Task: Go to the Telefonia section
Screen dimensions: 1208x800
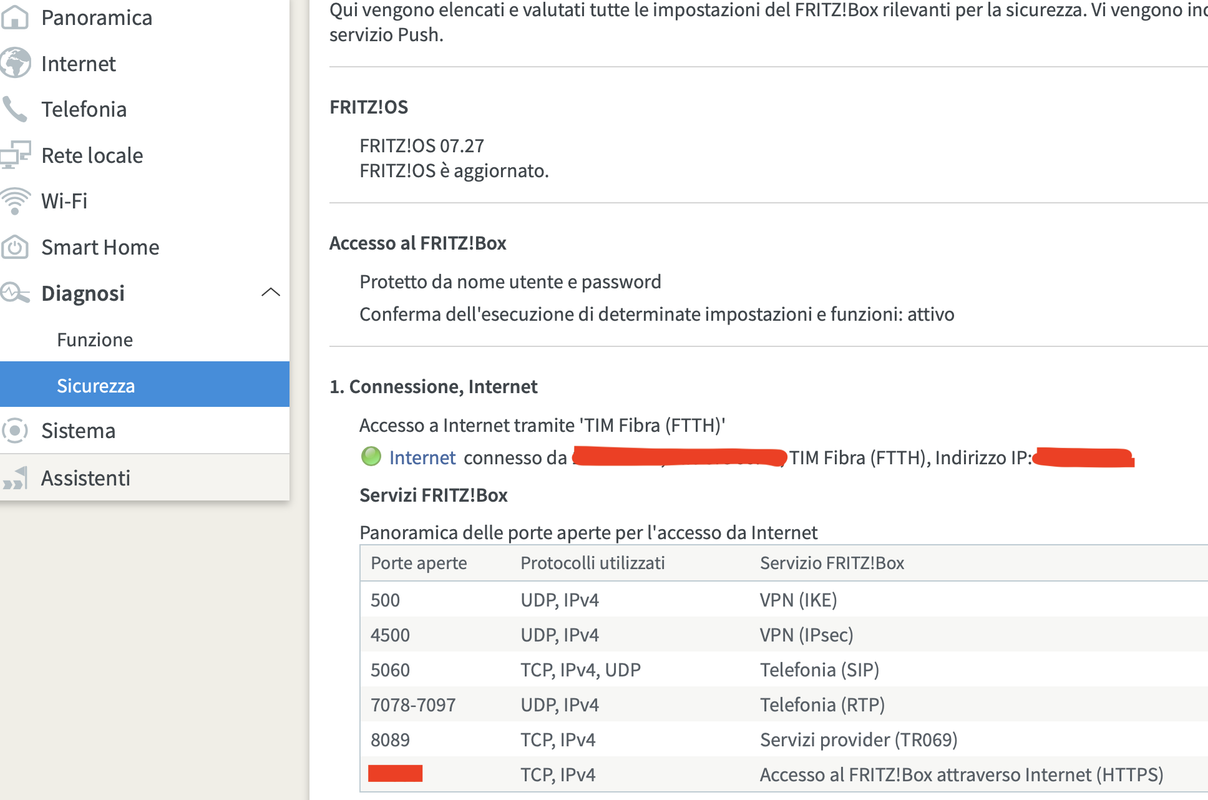Action: 84,109
